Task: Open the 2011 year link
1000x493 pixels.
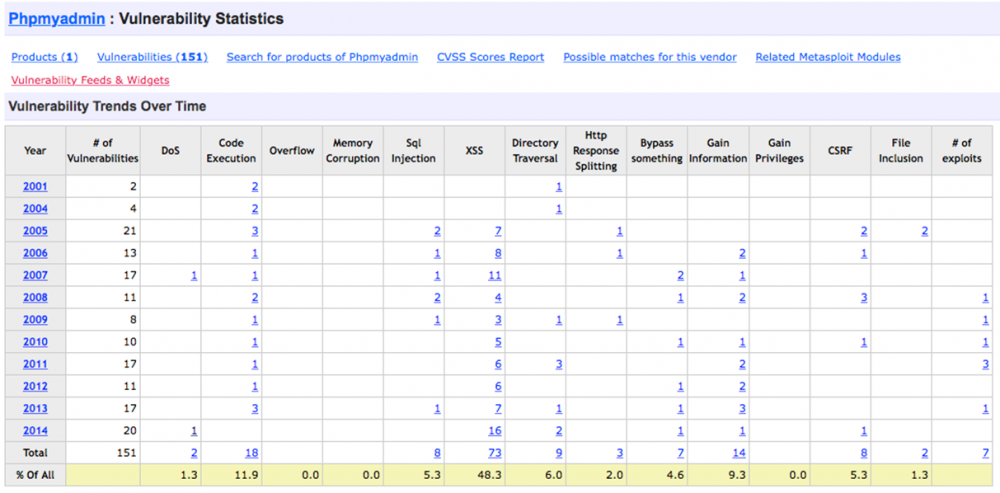Action: pos(35,364)
